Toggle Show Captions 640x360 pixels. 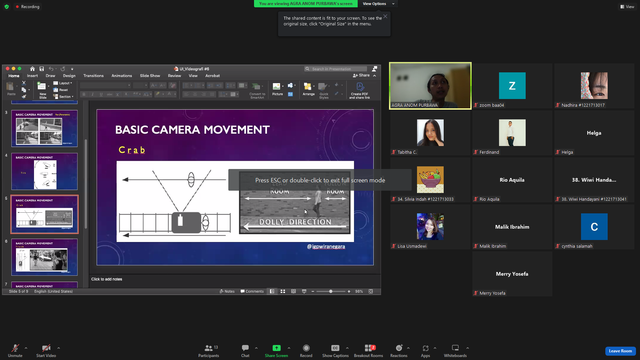(x=335, y=350)
